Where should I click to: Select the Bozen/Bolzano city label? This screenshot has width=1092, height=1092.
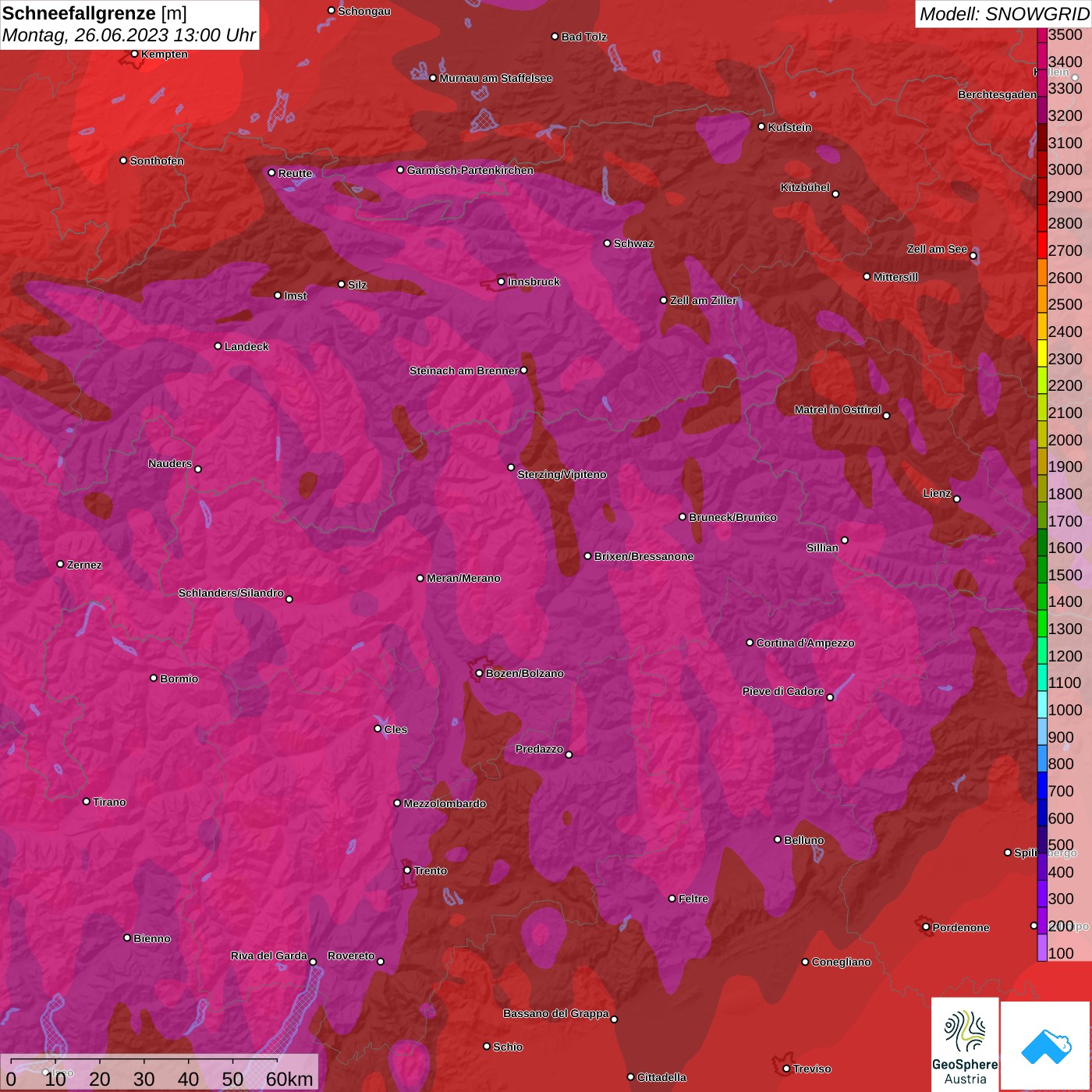tap(524, 673)
